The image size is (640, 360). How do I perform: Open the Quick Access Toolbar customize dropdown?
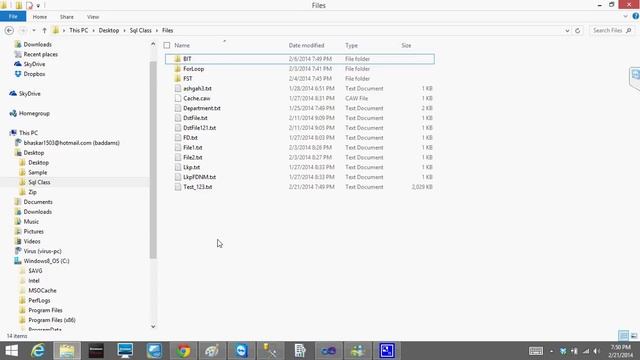tap(38, 6)
